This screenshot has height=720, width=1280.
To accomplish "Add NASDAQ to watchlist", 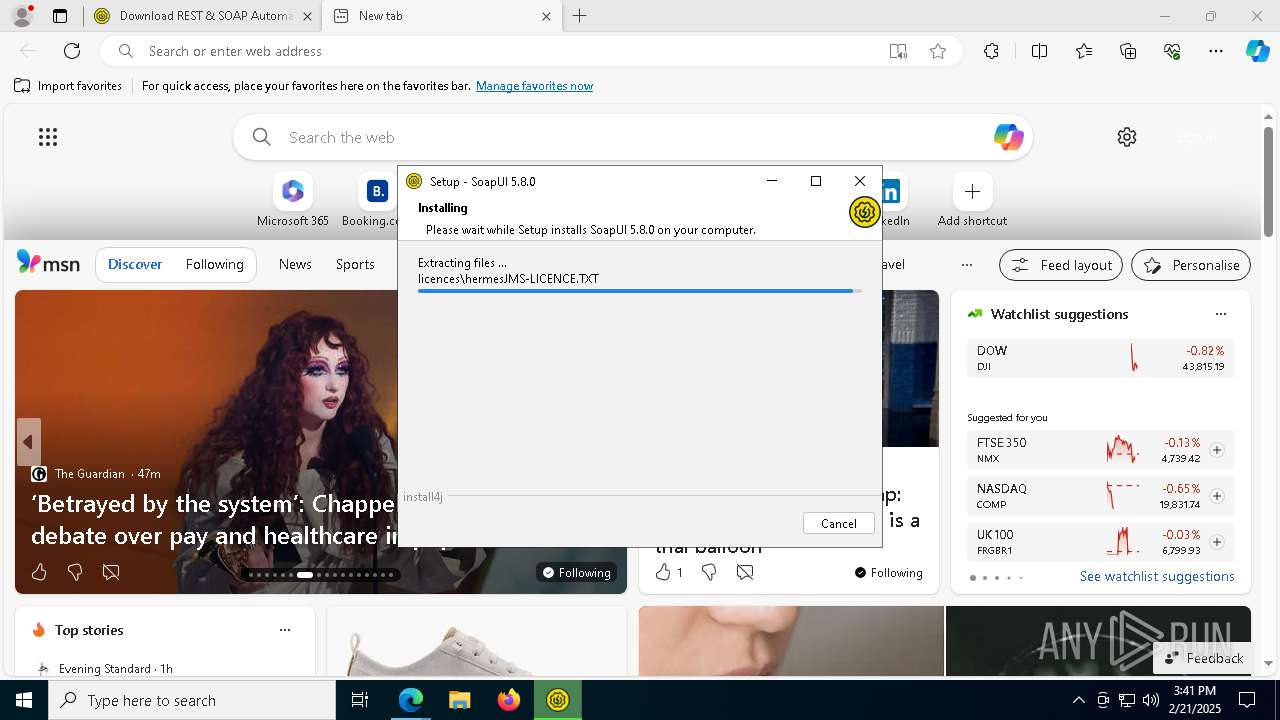I will (1217, 496).
